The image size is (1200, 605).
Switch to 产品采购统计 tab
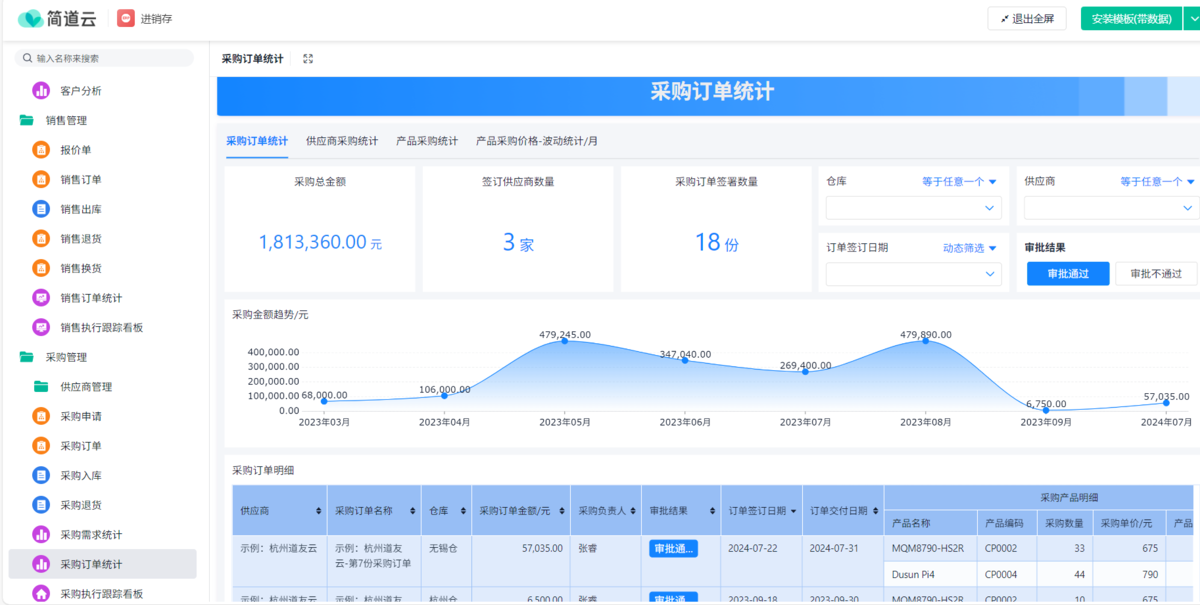[x=427, y=141]
